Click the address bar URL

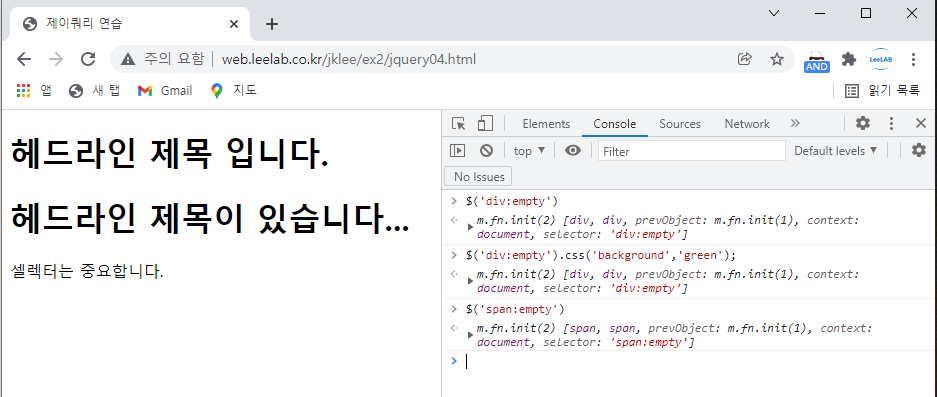(x=348, y=59)
